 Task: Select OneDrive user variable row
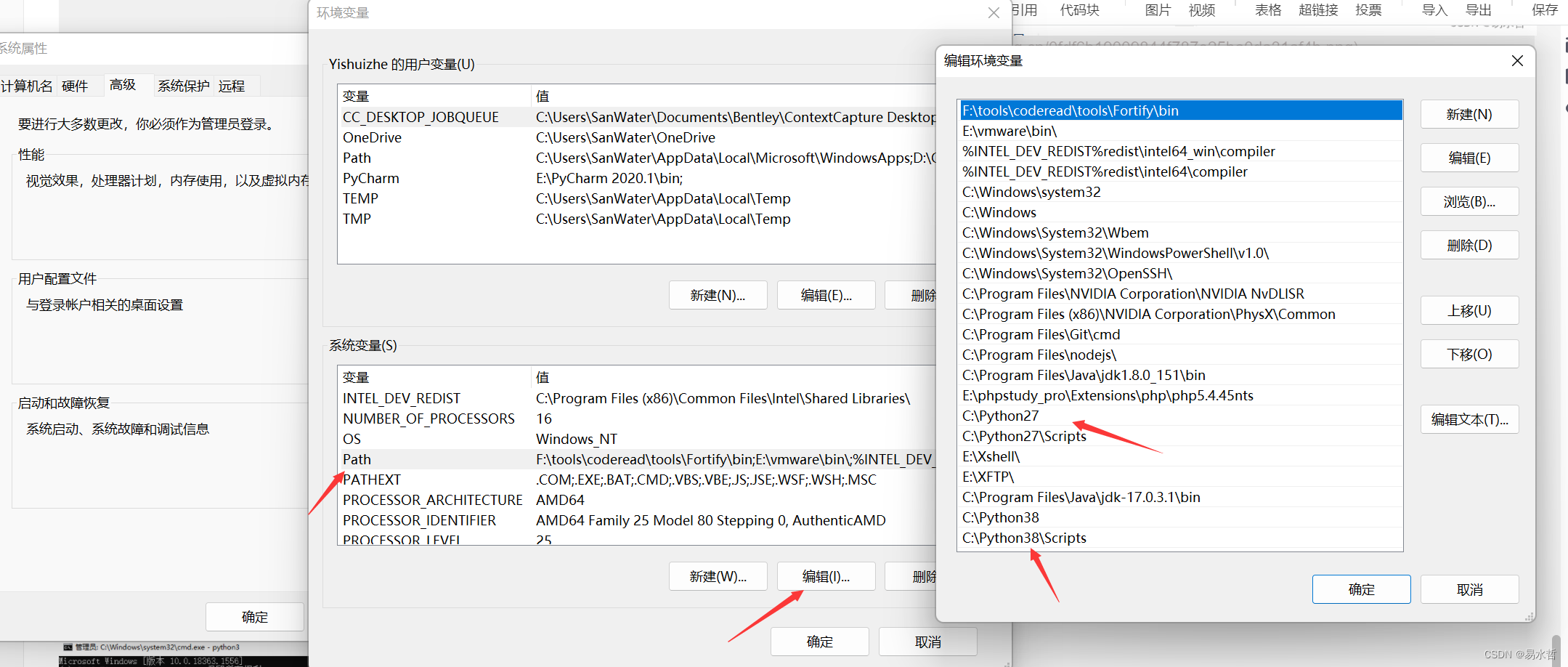(638, 137)
